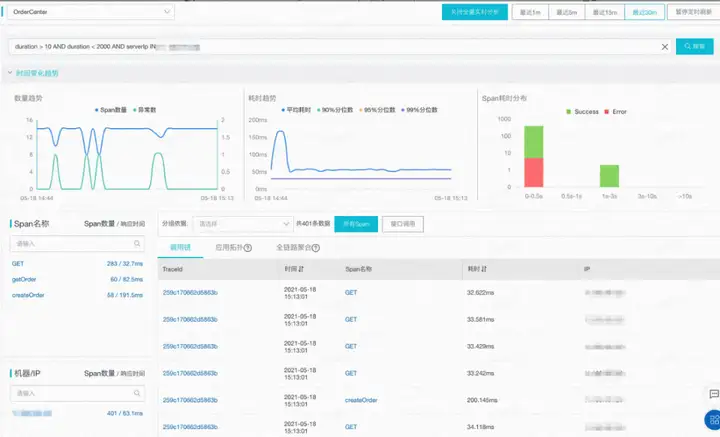Click blurred IP entry with 401 / 63.1ms

[32, 414]
